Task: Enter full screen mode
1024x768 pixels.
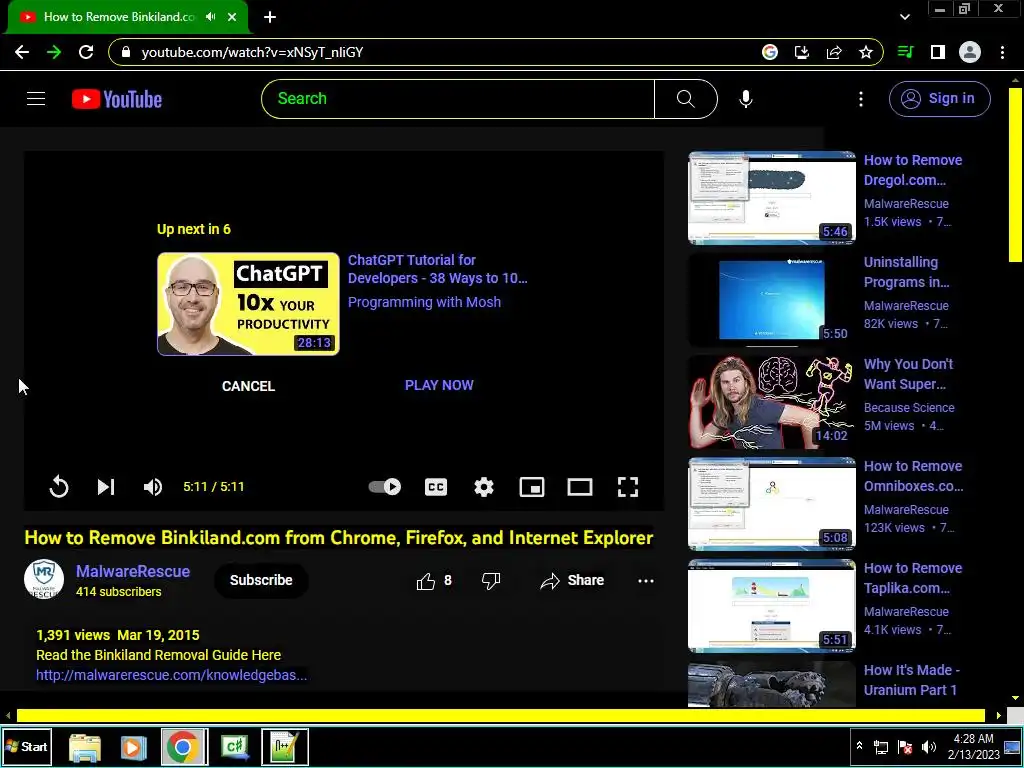Action: click(628, 487)
